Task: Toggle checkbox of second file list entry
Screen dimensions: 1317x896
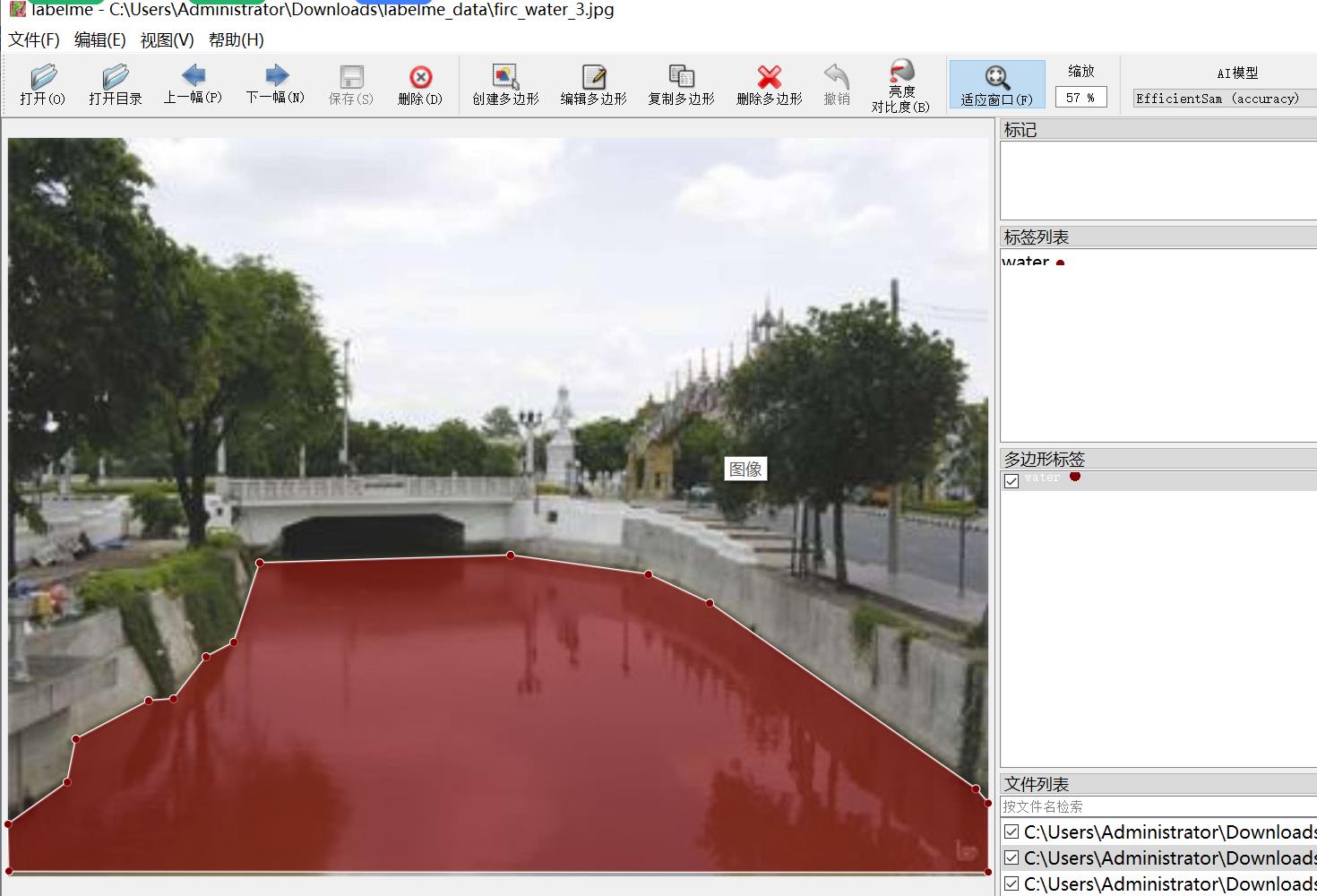Action: click(1011, 857)
